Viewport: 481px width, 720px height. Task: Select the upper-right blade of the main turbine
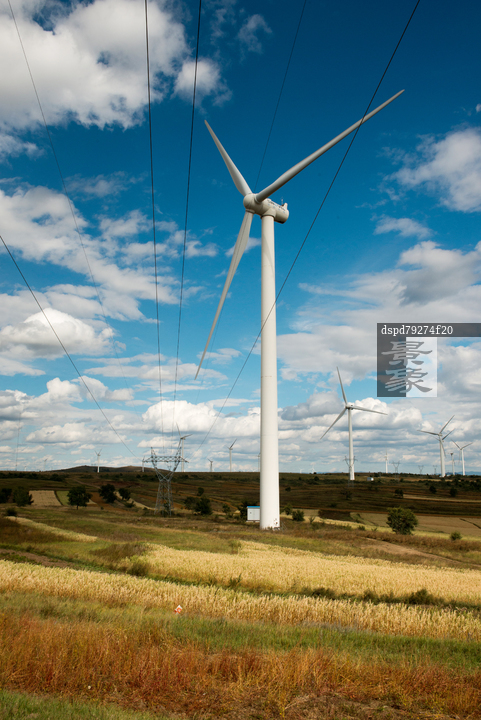(328, 146)
